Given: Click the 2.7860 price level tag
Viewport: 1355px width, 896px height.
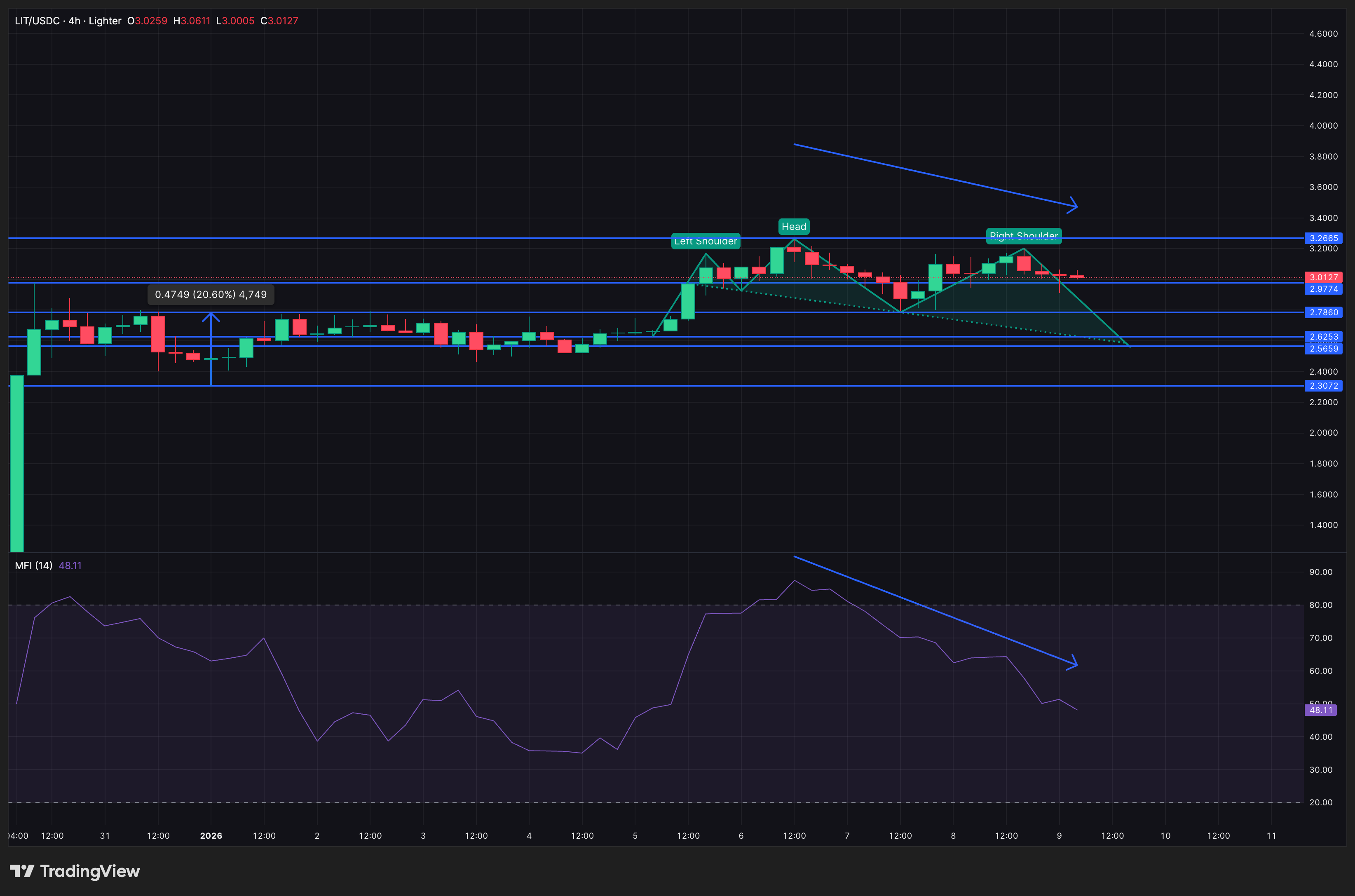Looking at the screenshot, I should coord(1323,312).
